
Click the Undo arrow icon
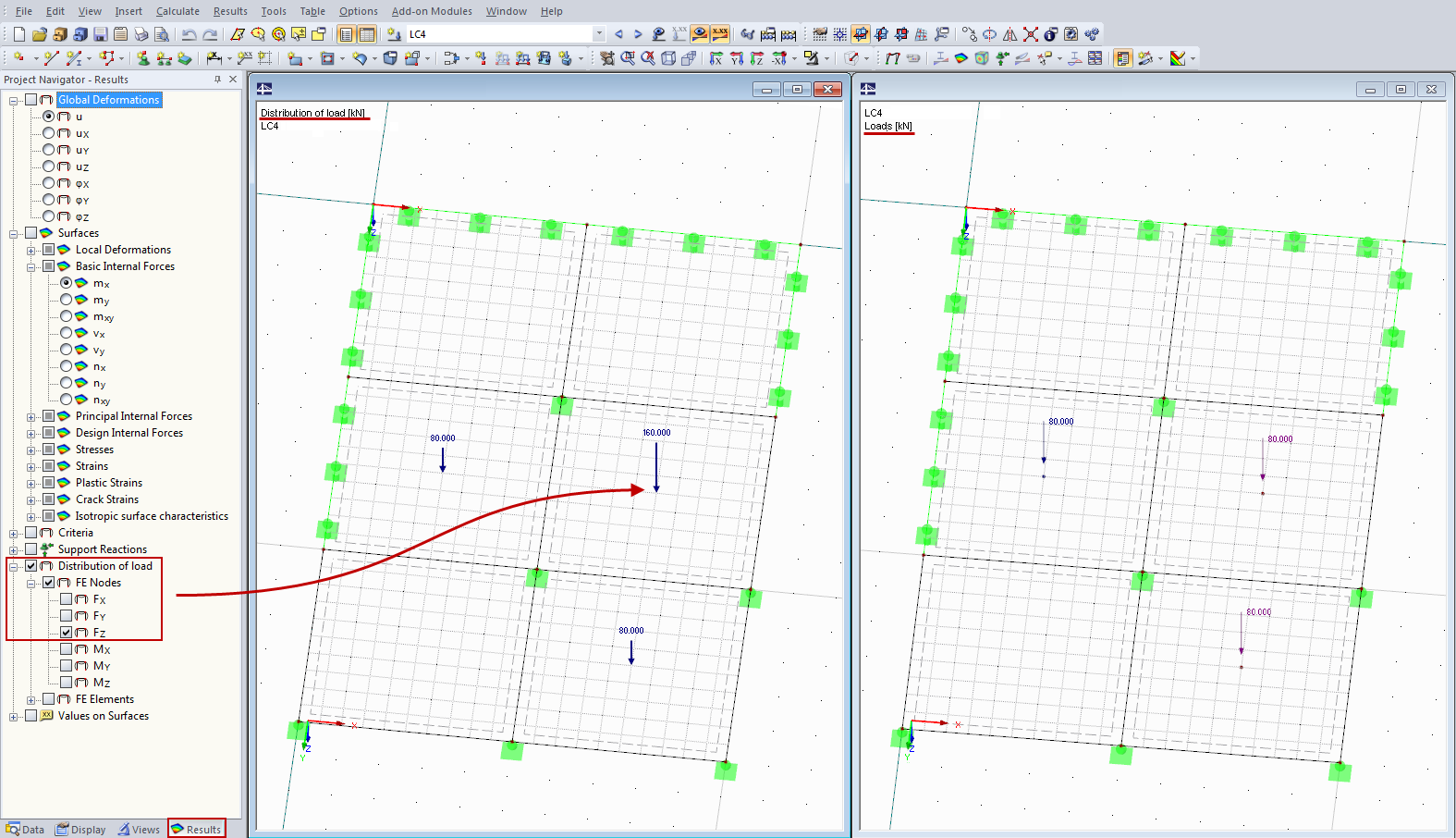pos(189,34)
